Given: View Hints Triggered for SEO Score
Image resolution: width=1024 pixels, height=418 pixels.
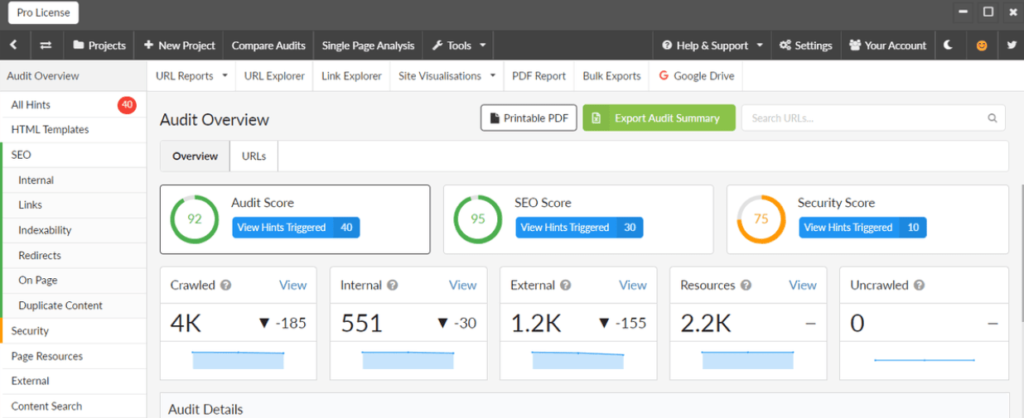Looking at the screenshot, I should 579,227.
